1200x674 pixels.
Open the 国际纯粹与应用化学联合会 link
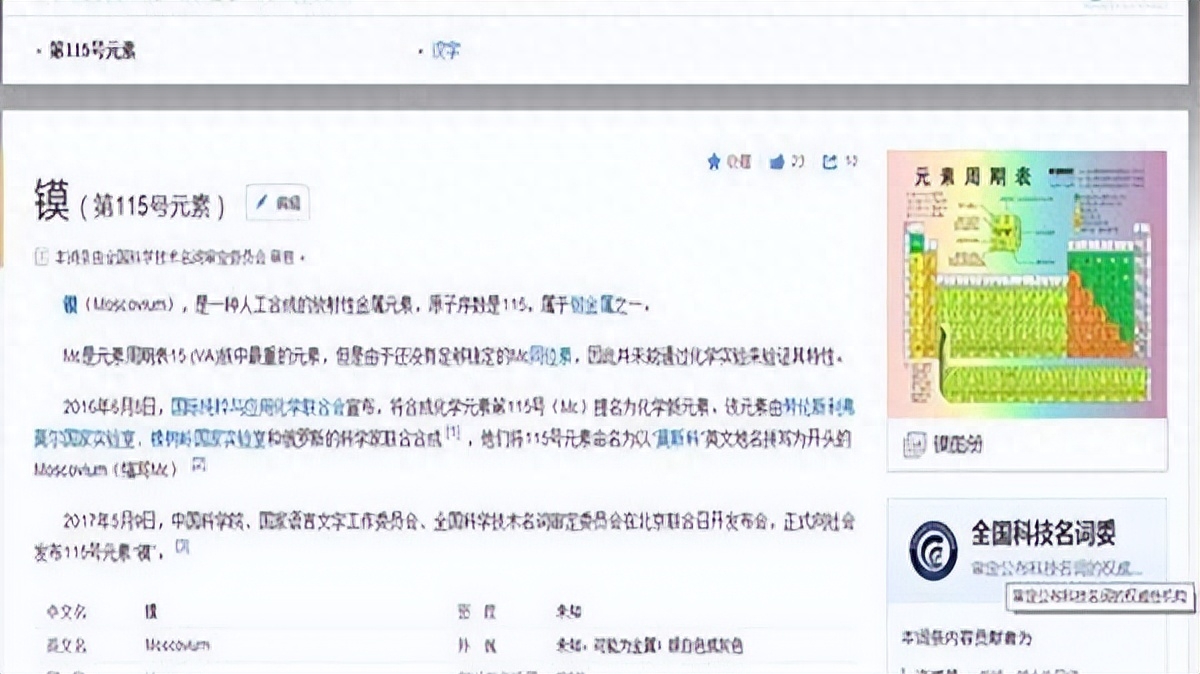258,407
